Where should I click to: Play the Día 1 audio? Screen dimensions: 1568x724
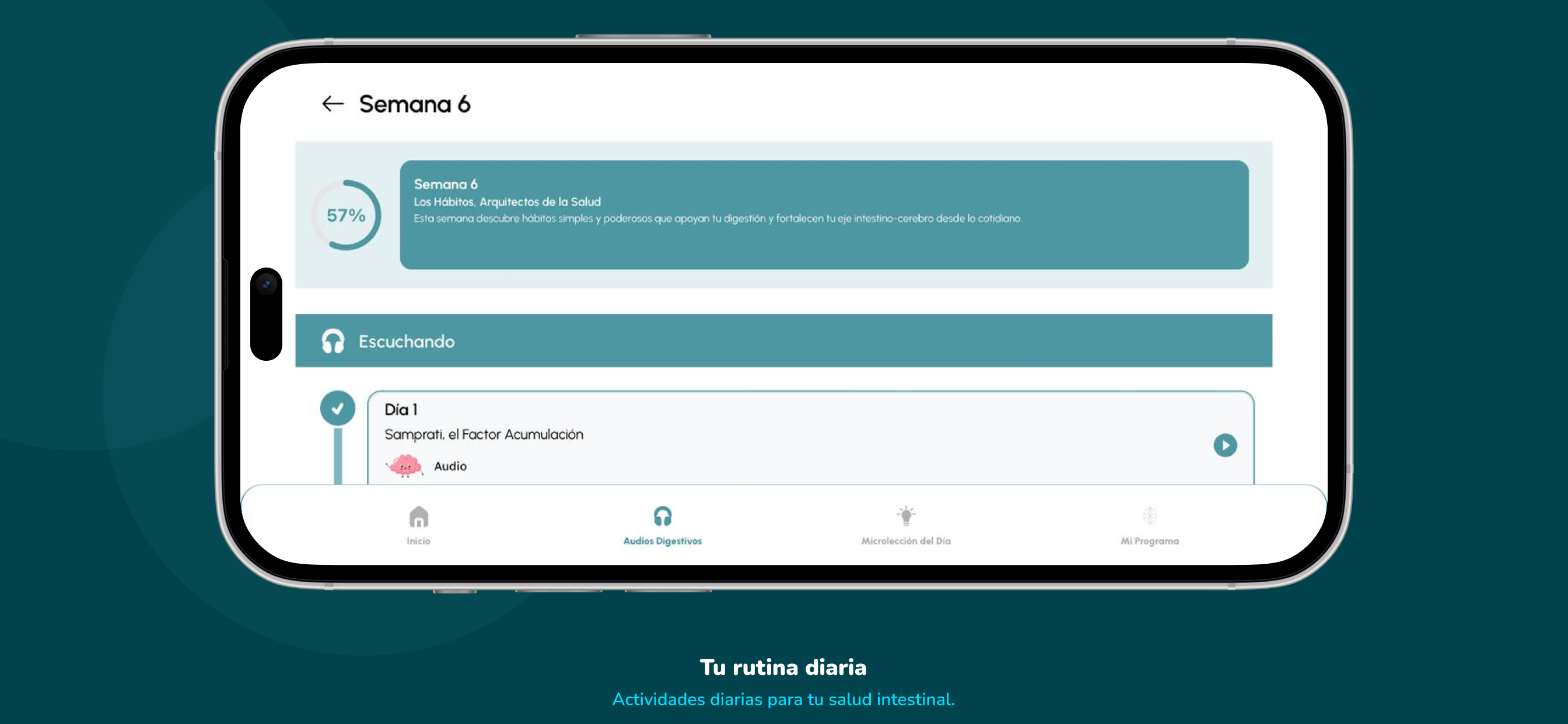(1224, 445)
